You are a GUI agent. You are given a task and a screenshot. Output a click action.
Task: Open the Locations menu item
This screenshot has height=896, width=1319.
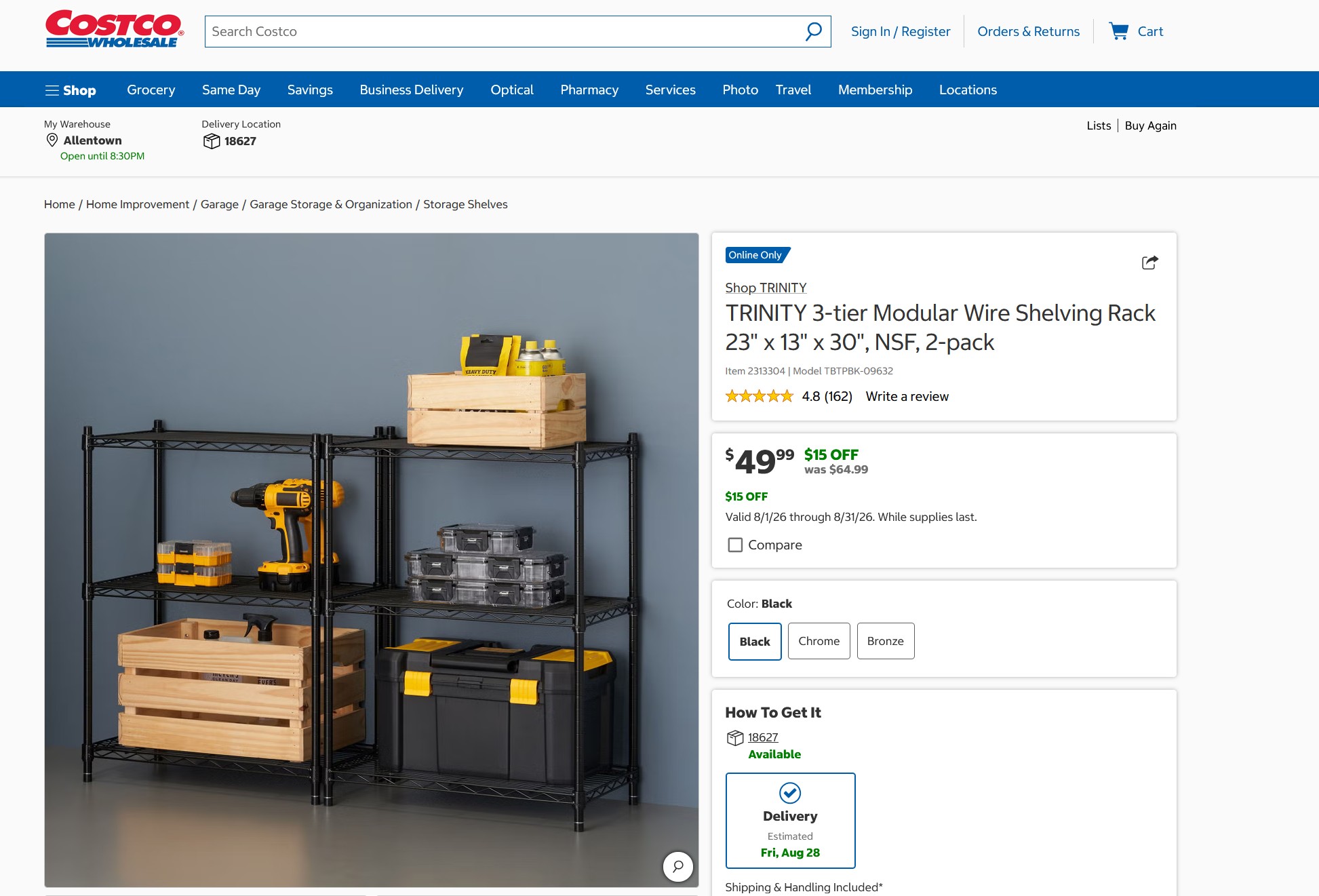click(x=968, y=90)
